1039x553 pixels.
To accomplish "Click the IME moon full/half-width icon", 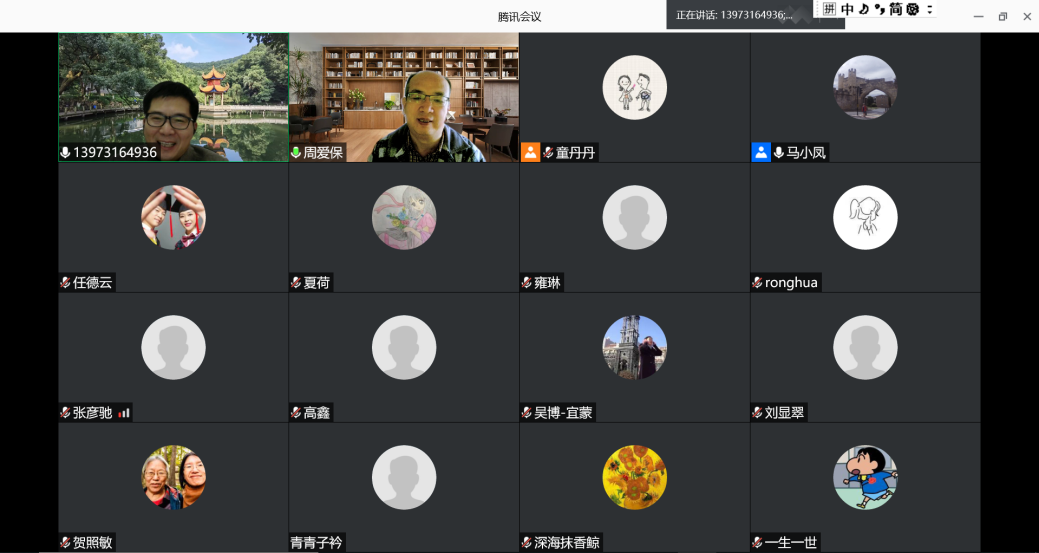I will pyautogui.click(x=863, y=9).
